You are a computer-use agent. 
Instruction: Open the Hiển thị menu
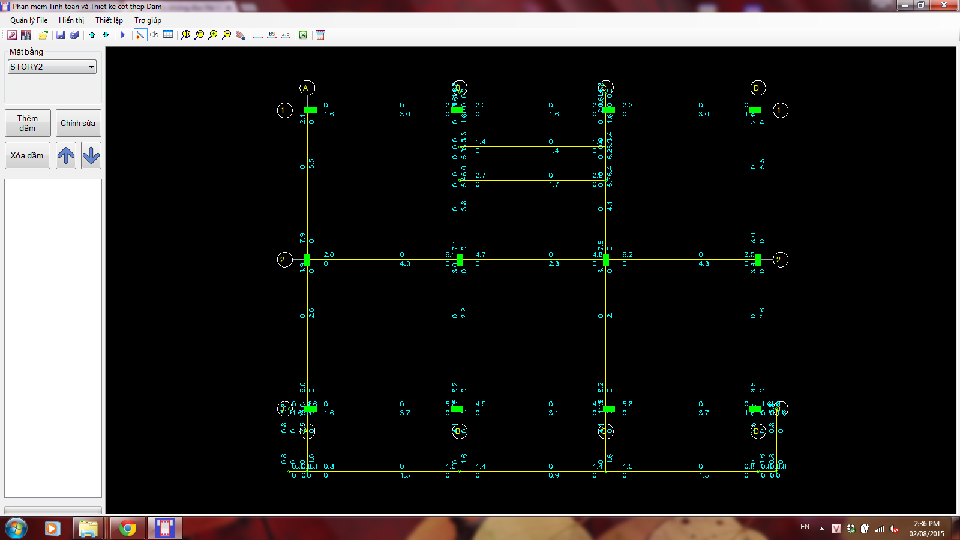pyautogui.click(x=71, y=20)
